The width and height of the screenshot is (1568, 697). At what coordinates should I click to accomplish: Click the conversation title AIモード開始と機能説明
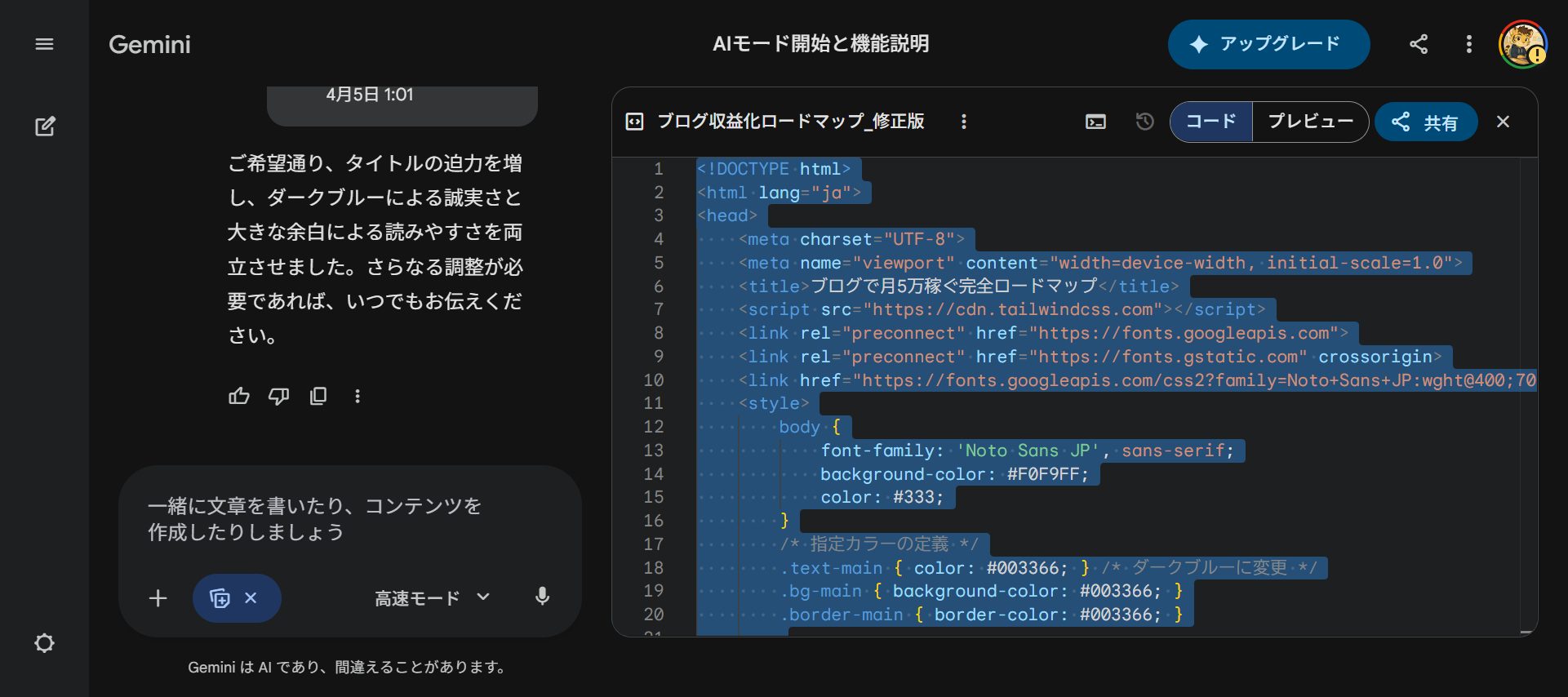tap(821, 44)
